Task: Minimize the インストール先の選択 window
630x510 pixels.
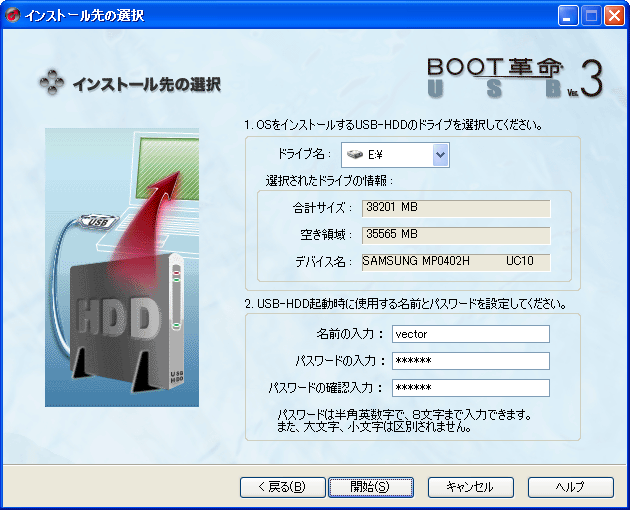Action: tap(568, 16)
